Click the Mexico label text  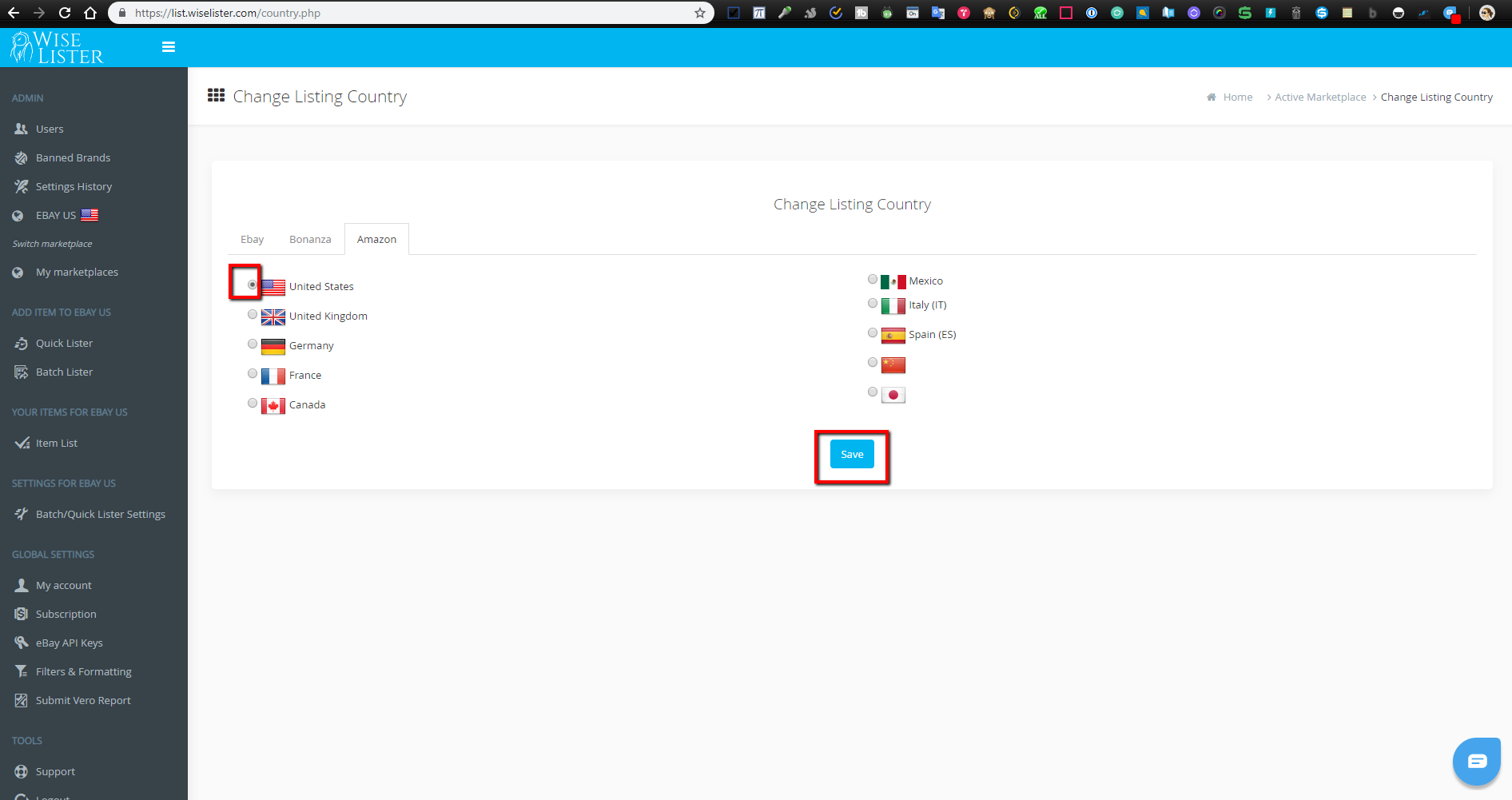[x=926, y=281]
